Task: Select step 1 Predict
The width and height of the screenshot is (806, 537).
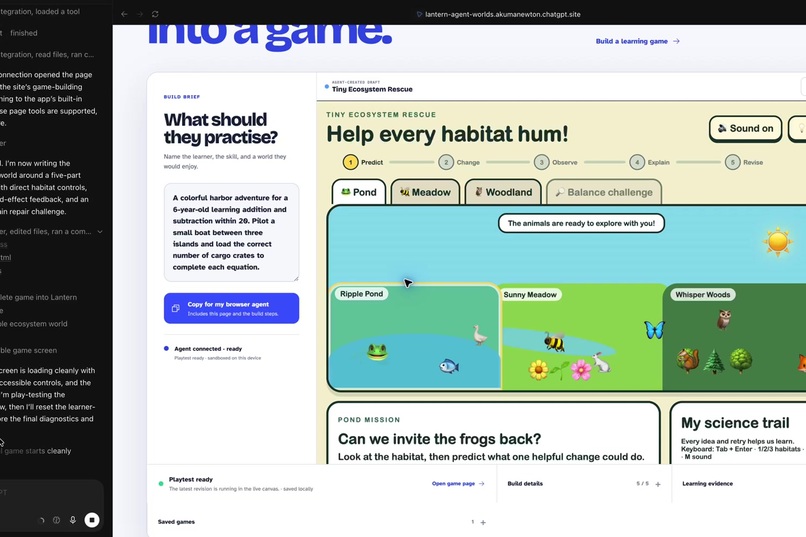Action: click(363, 162)
